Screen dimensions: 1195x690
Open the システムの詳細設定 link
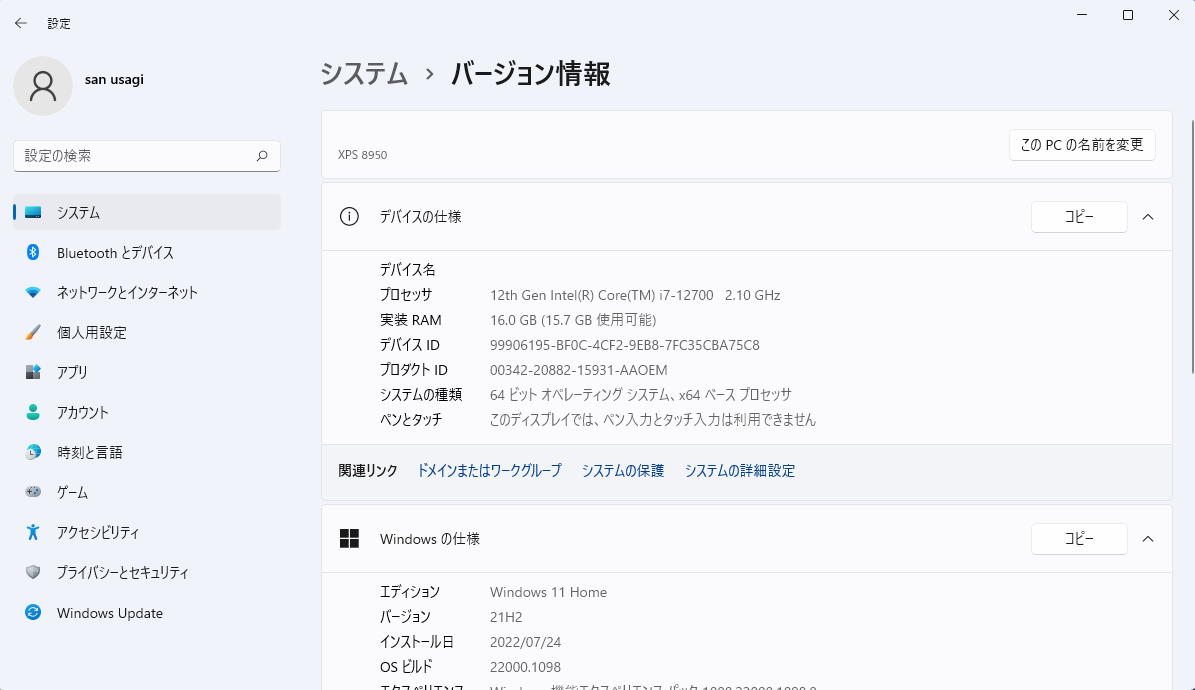coord(739,471)
